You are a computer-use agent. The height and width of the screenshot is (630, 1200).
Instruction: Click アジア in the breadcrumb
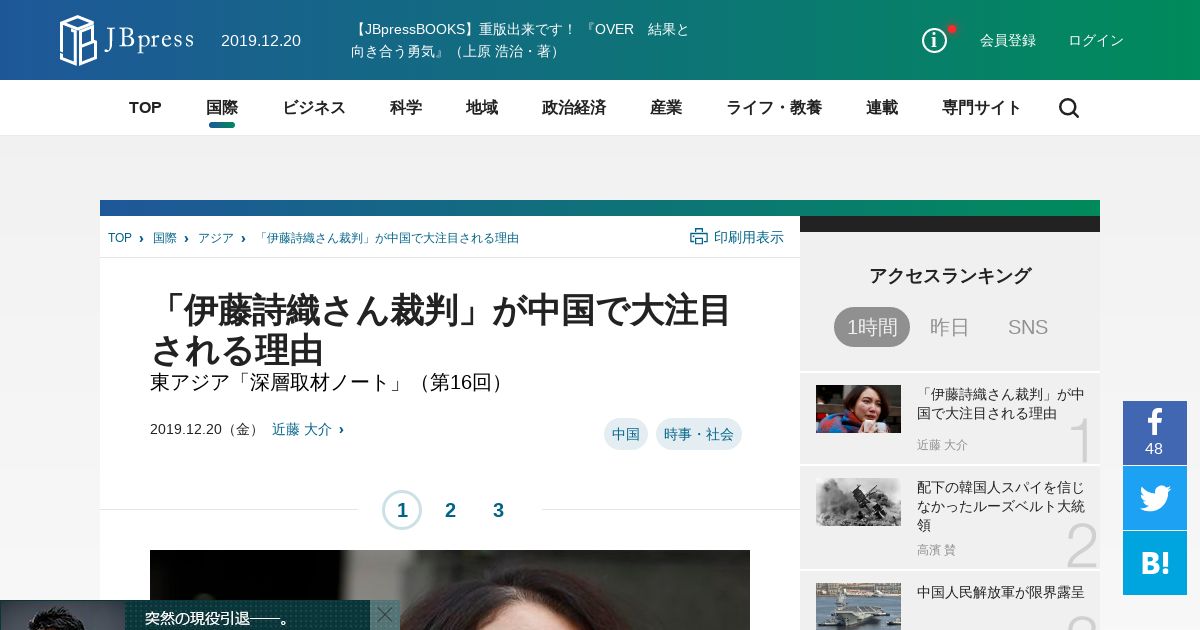tap(216, 238)
